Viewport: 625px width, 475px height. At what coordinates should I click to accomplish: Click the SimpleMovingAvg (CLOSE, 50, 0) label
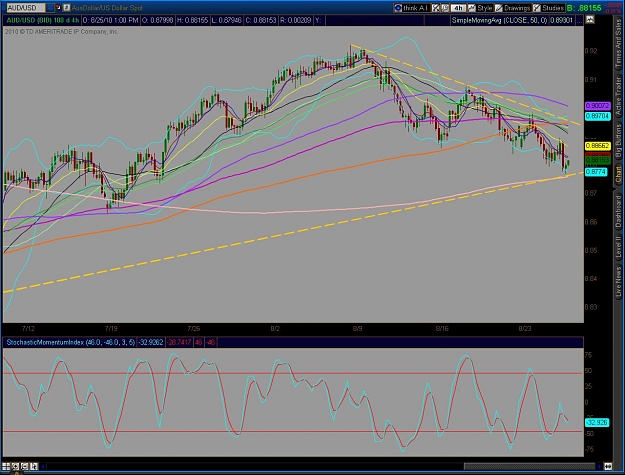pyautogui.click(x=499, y=20)
